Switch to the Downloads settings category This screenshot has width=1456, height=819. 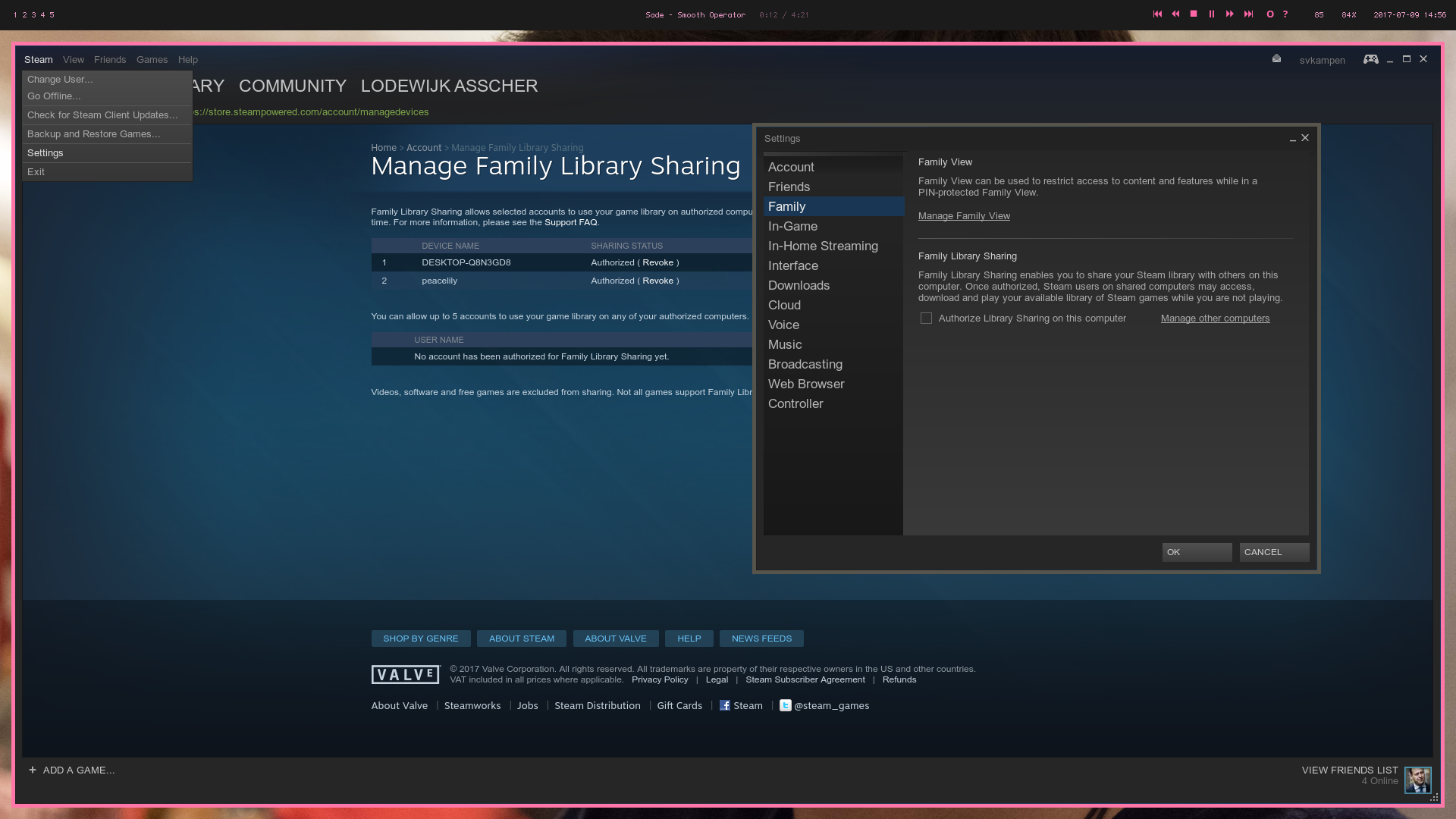[799, 285]
